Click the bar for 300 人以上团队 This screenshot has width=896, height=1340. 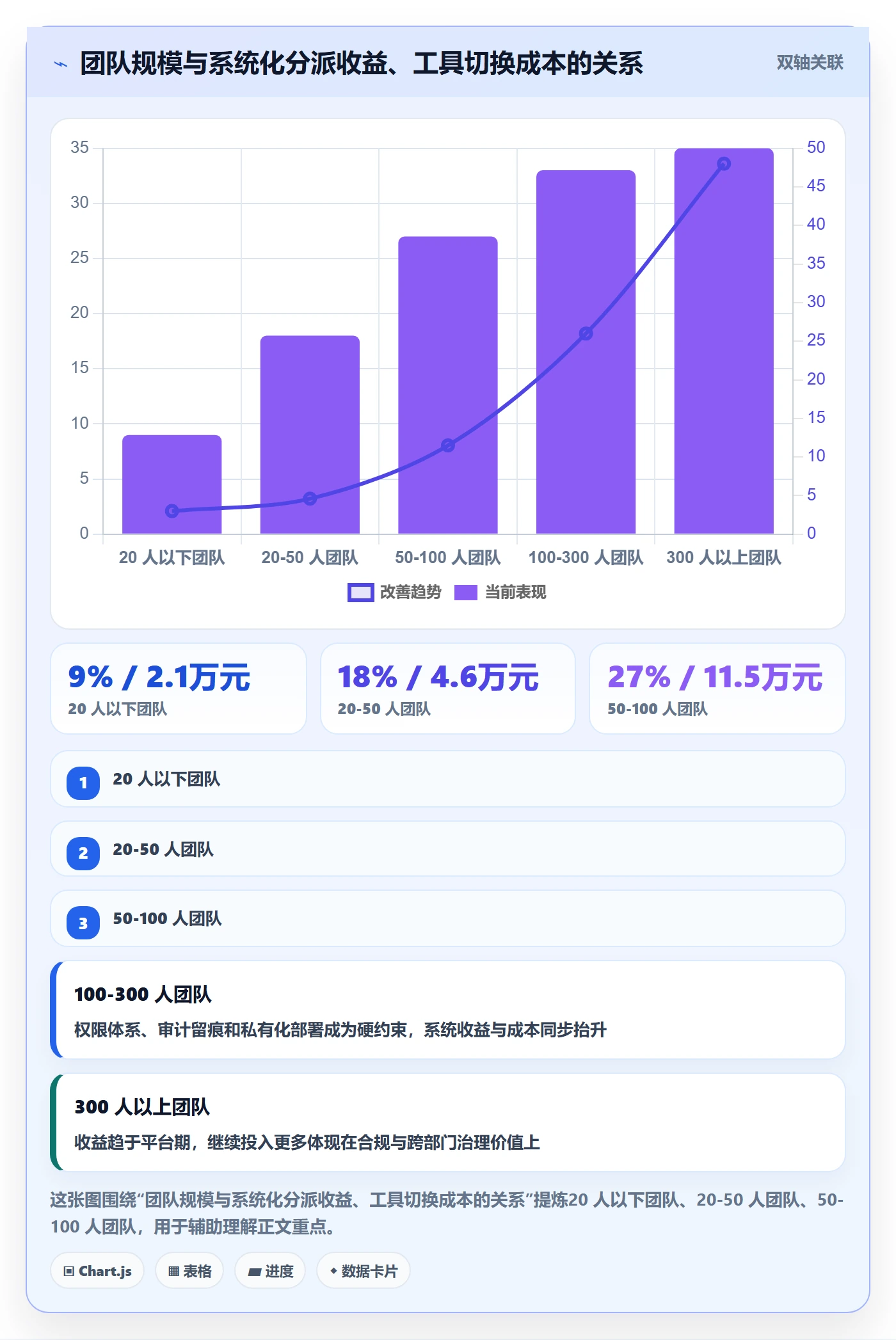click(x=724, y=341)
